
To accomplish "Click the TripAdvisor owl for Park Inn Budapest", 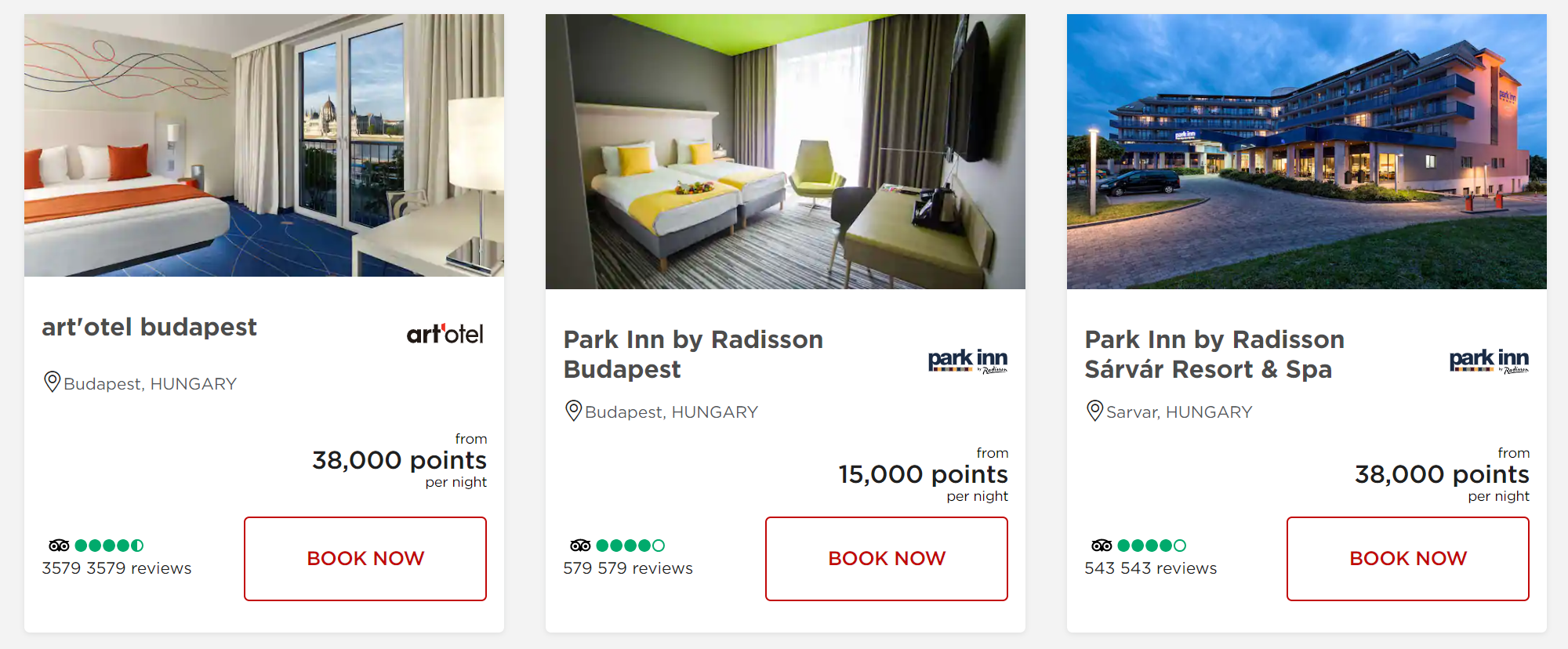I will point(579,545).
